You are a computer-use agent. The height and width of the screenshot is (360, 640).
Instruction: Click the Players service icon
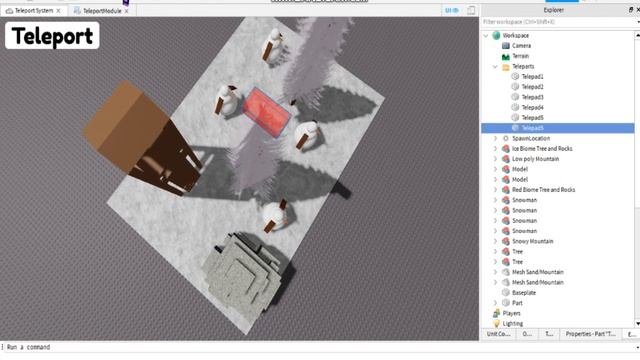pos(496,313)
